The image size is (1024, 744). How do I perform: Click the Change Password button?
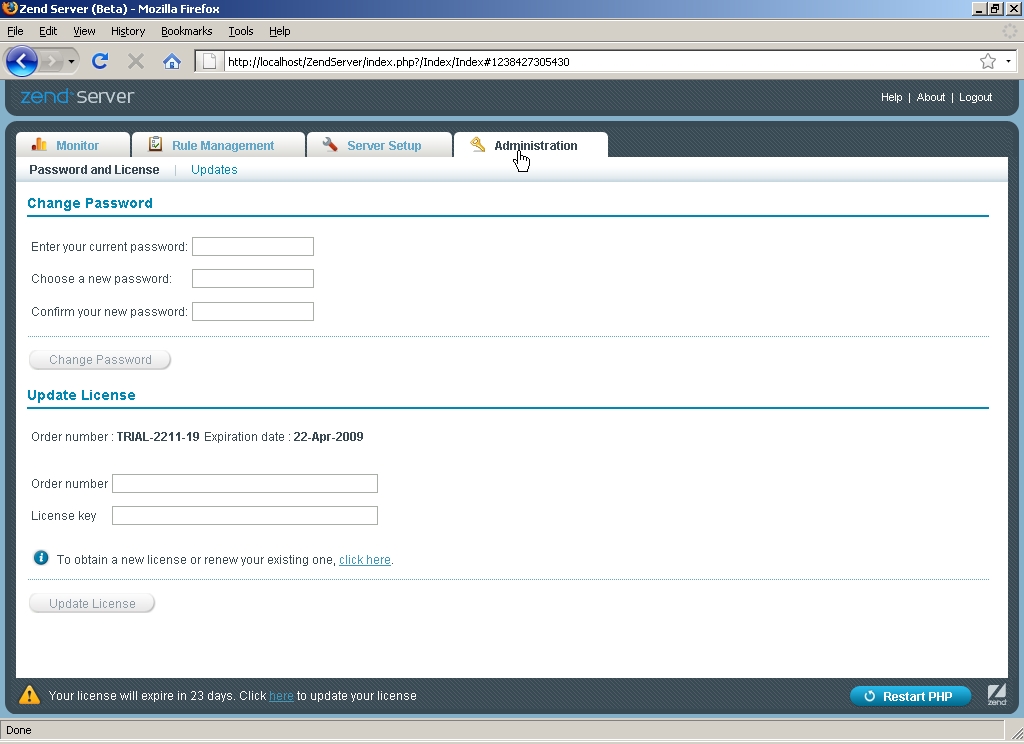100,360
